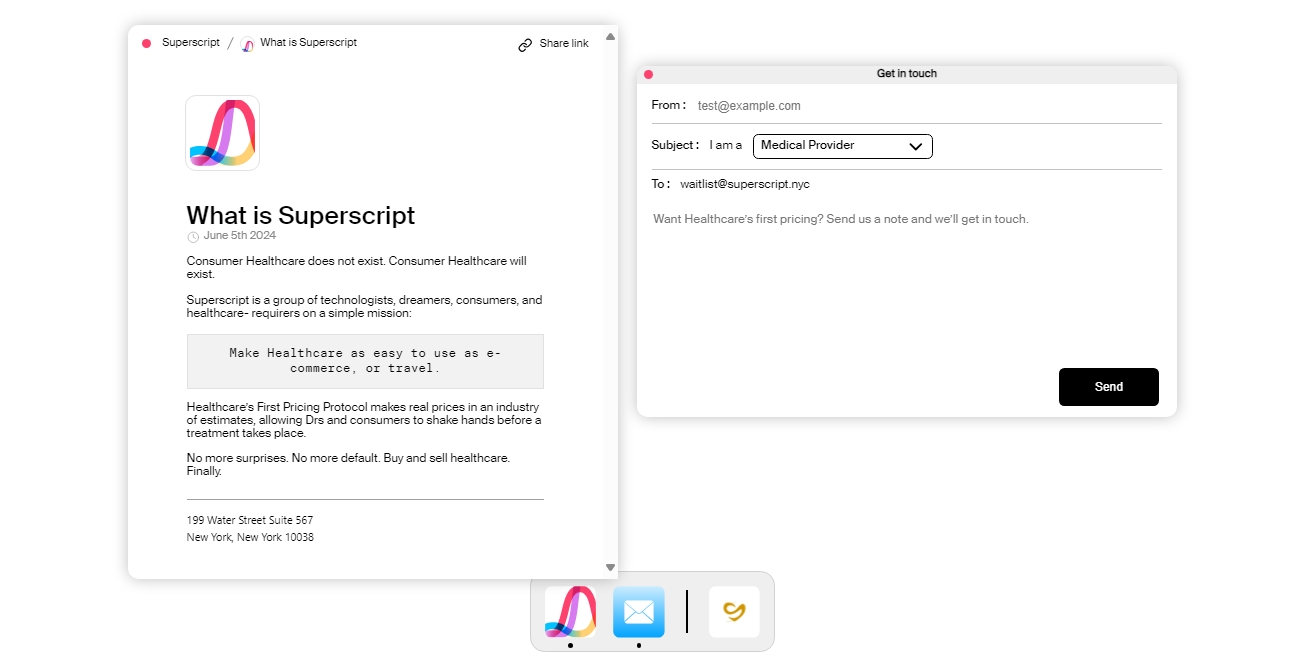The width and height of the screenshot is (1300, 667).
Task: Send the message using the Send button
Action: tap(1109, 387)
